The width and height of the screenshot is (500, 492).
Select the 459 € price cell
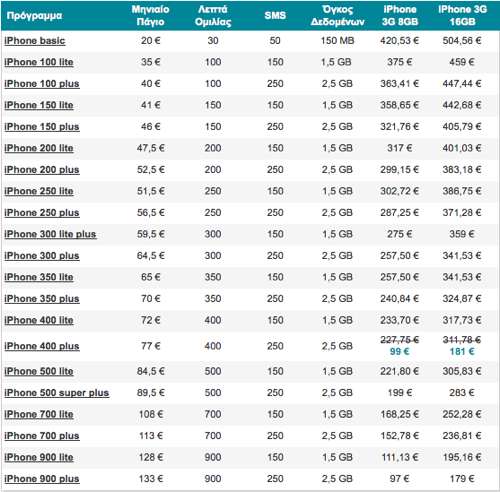(462, 62)
